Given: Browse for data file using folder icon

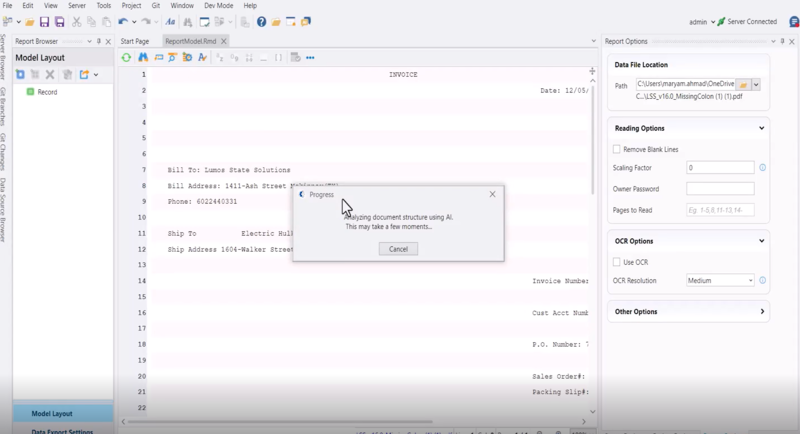Looking at the screenshot, I should (x=743, y=85).
